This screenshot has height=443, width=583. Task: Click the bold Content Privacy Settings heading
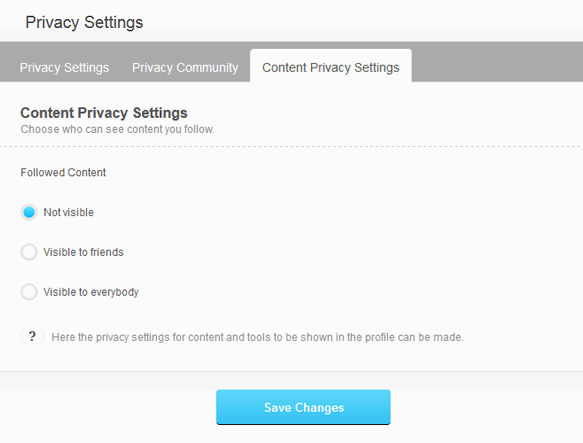[x=104, y=113]
